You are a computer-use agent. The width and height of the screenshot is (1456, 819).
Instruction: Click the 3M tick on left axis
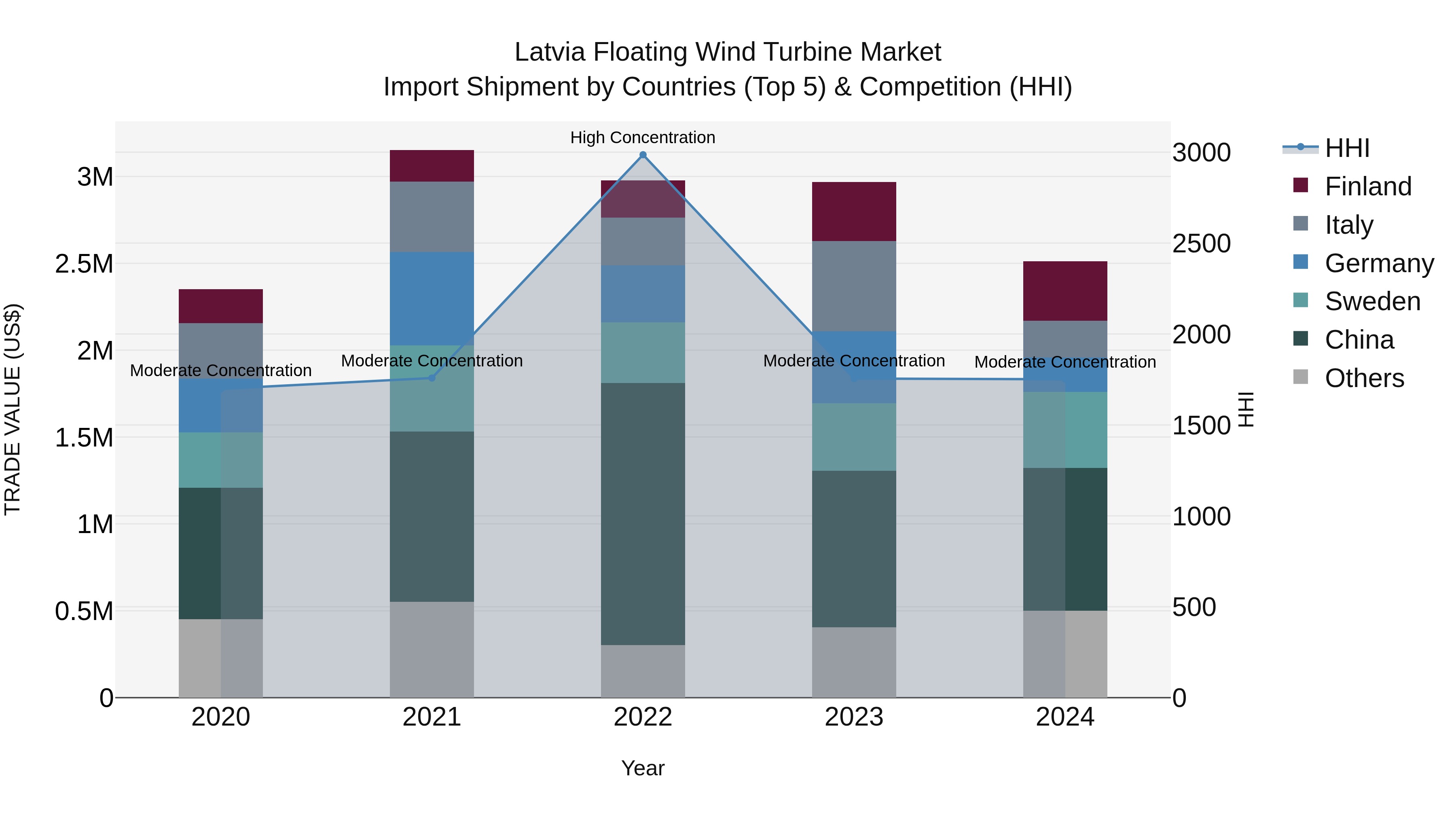coord(95,177)
